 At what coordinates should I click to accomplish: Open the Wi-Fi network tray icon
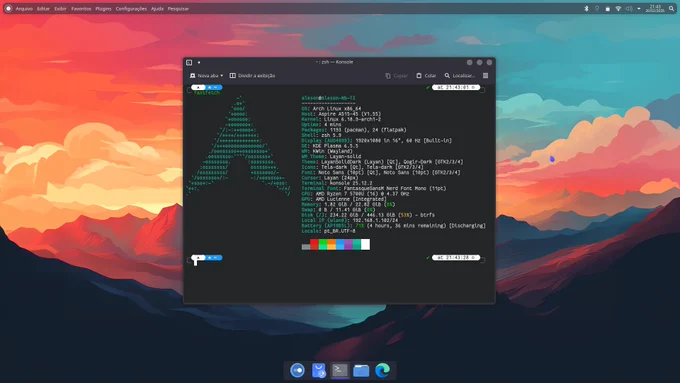coord(618,9)
